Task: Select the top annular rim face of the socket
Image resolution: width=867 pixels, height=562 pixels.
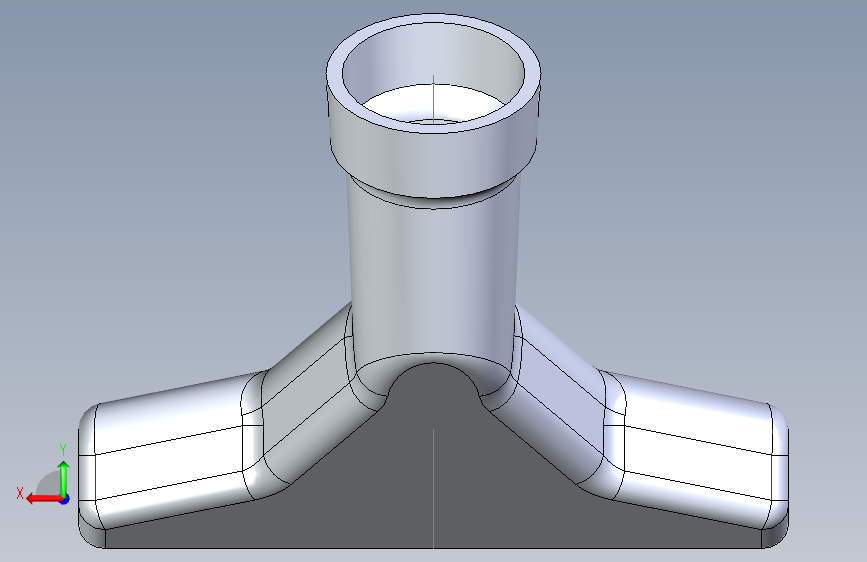Action: point(335,75)
